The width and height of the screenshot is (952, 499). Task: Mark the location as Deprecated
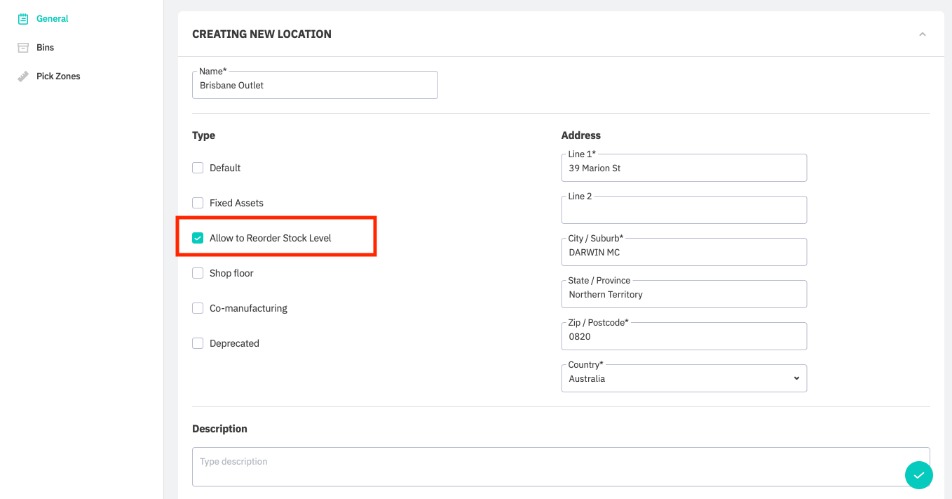198,343
